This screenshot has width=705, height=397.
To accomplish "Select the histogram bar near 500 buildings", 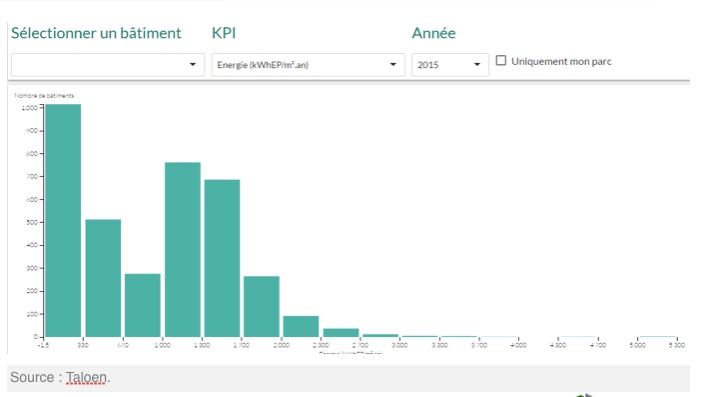I will point(103,278).
